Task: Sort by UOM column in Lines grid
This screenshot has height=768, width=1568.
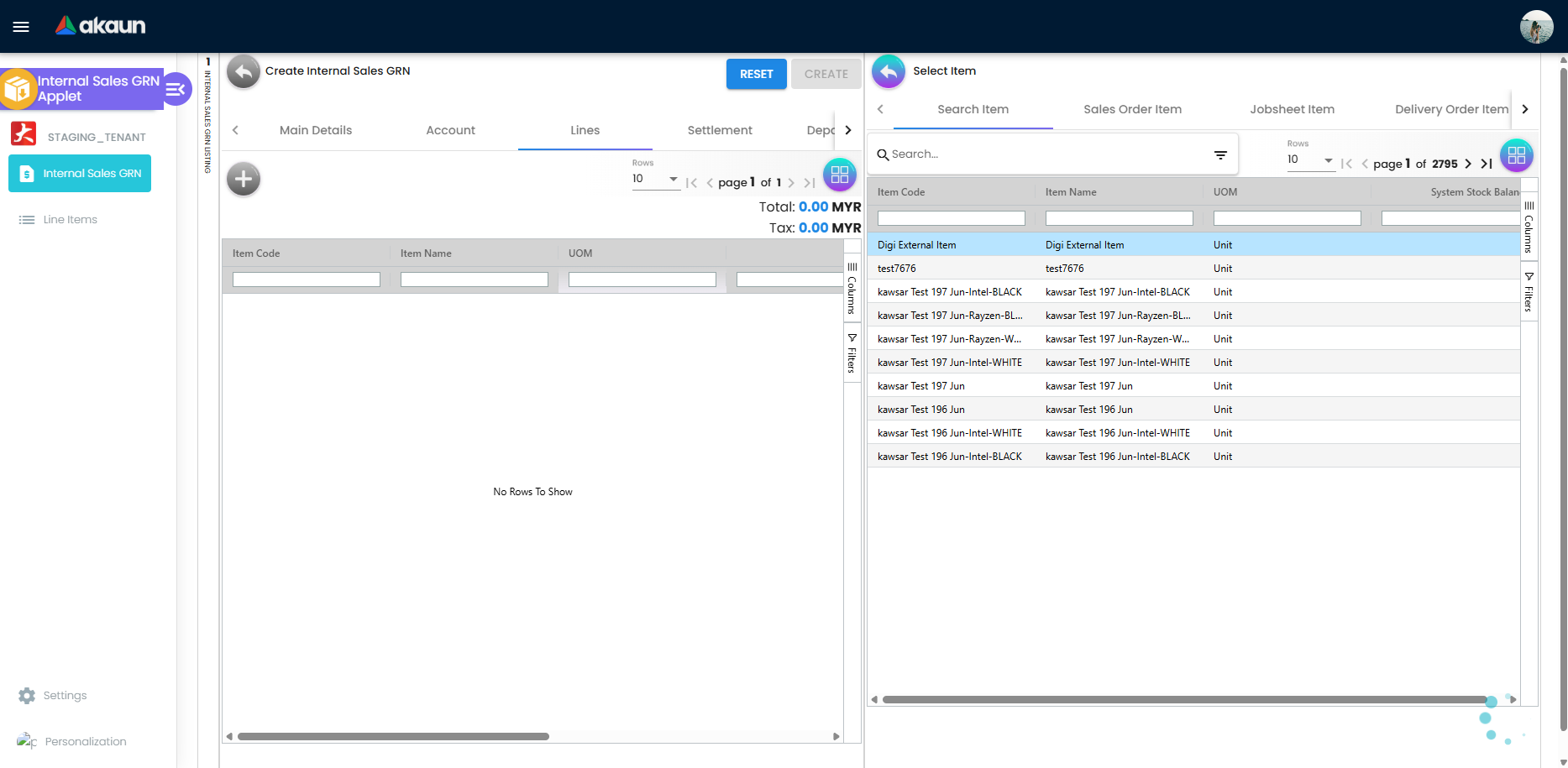Action: click(580, 253)
